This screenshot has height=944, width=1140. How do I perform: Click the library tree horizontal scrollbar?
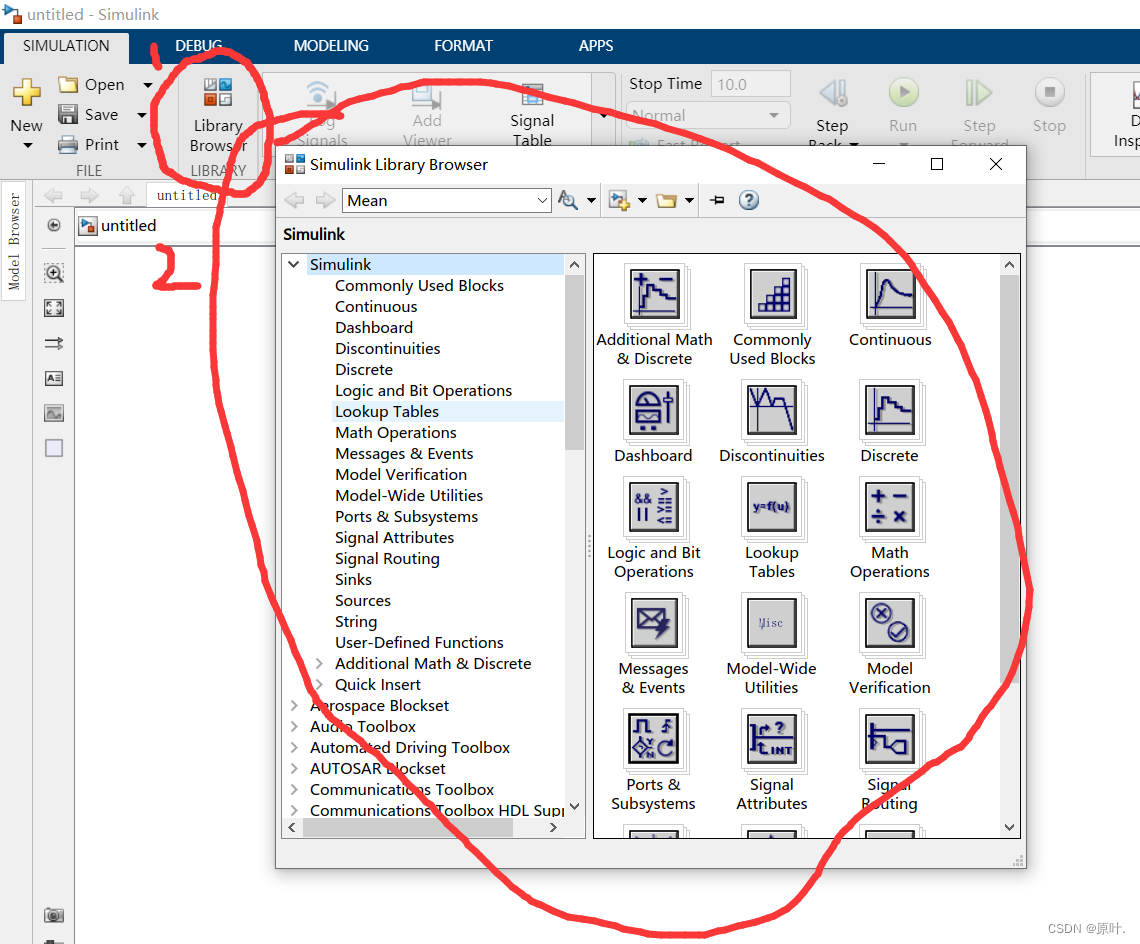pos(407,828)
